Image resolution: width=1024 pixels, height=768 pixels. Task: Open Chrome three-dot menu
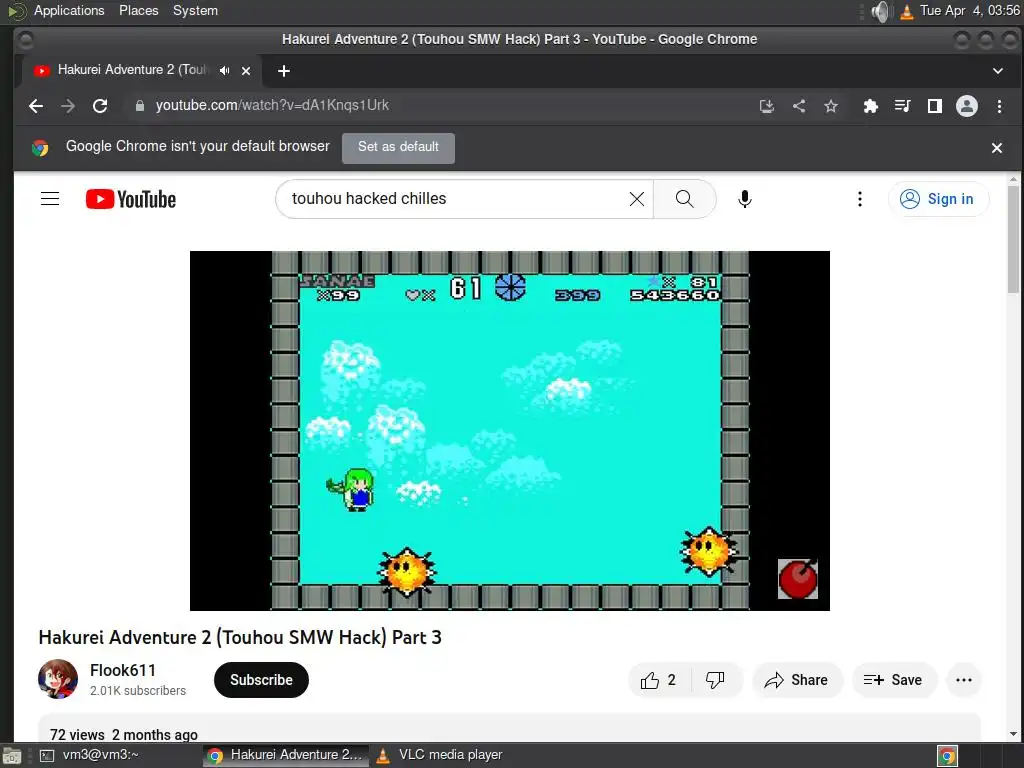[999, 106]
